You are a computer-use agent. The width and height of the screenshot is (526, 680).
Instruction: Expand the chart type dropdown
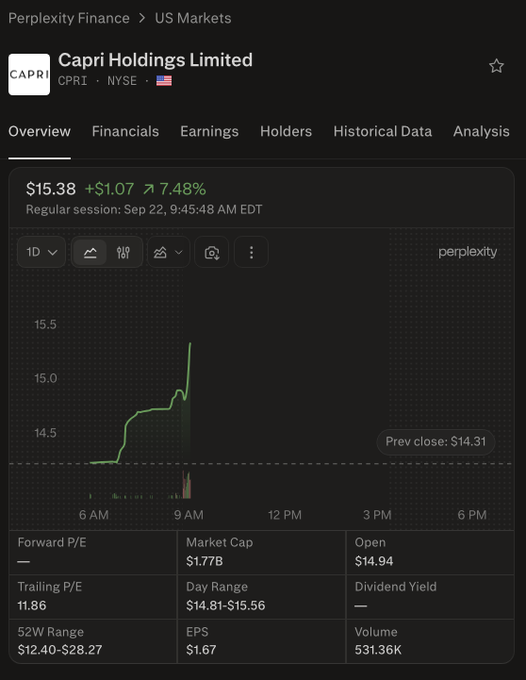pyautogui.click(x=168, y=252)
